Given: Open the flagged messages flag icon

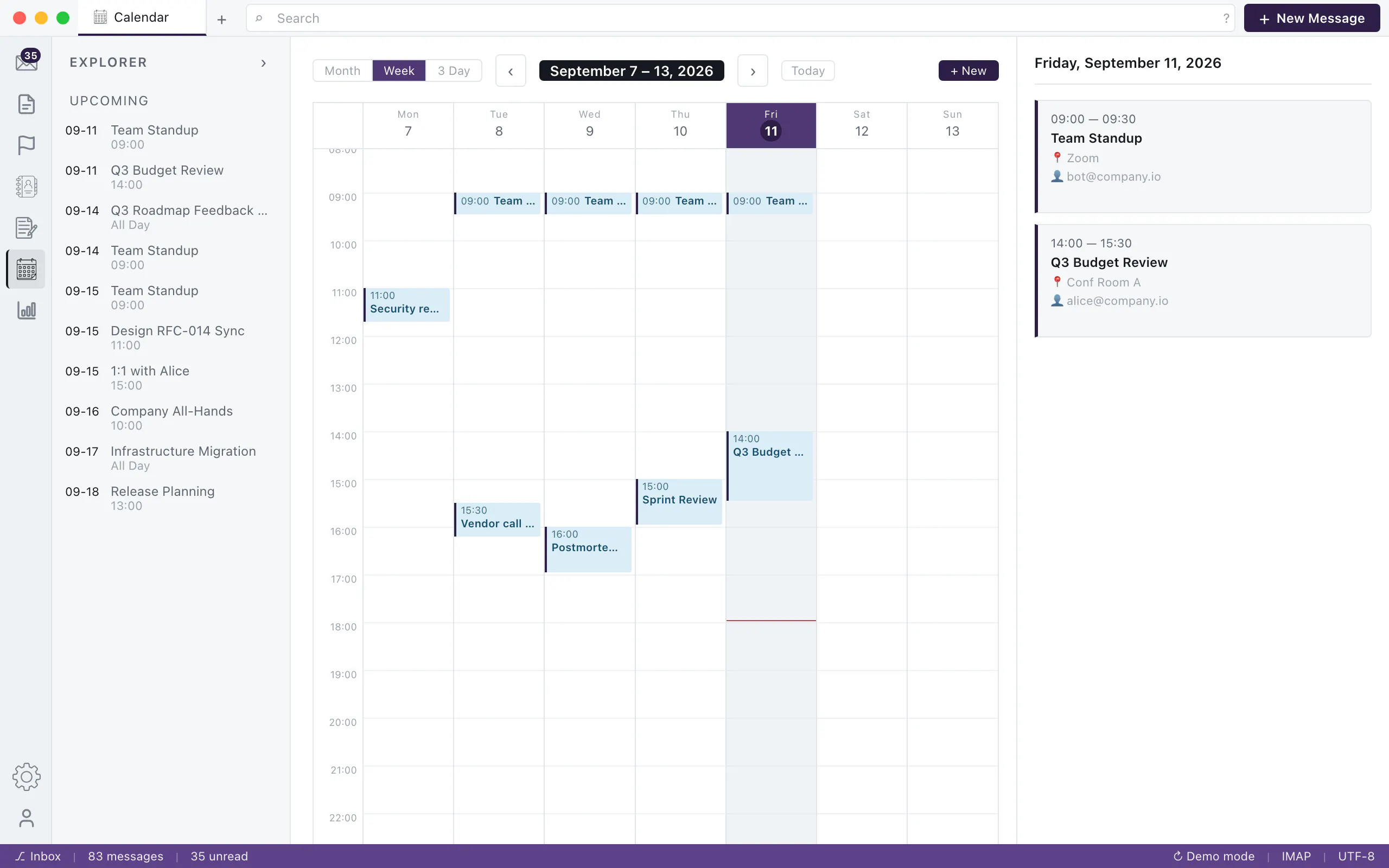Looking at the screenshot, I should coord(27,145).
